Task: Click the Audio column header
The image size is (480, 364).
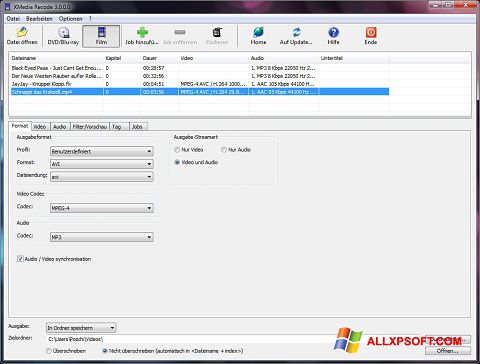Action: [283, 58]
